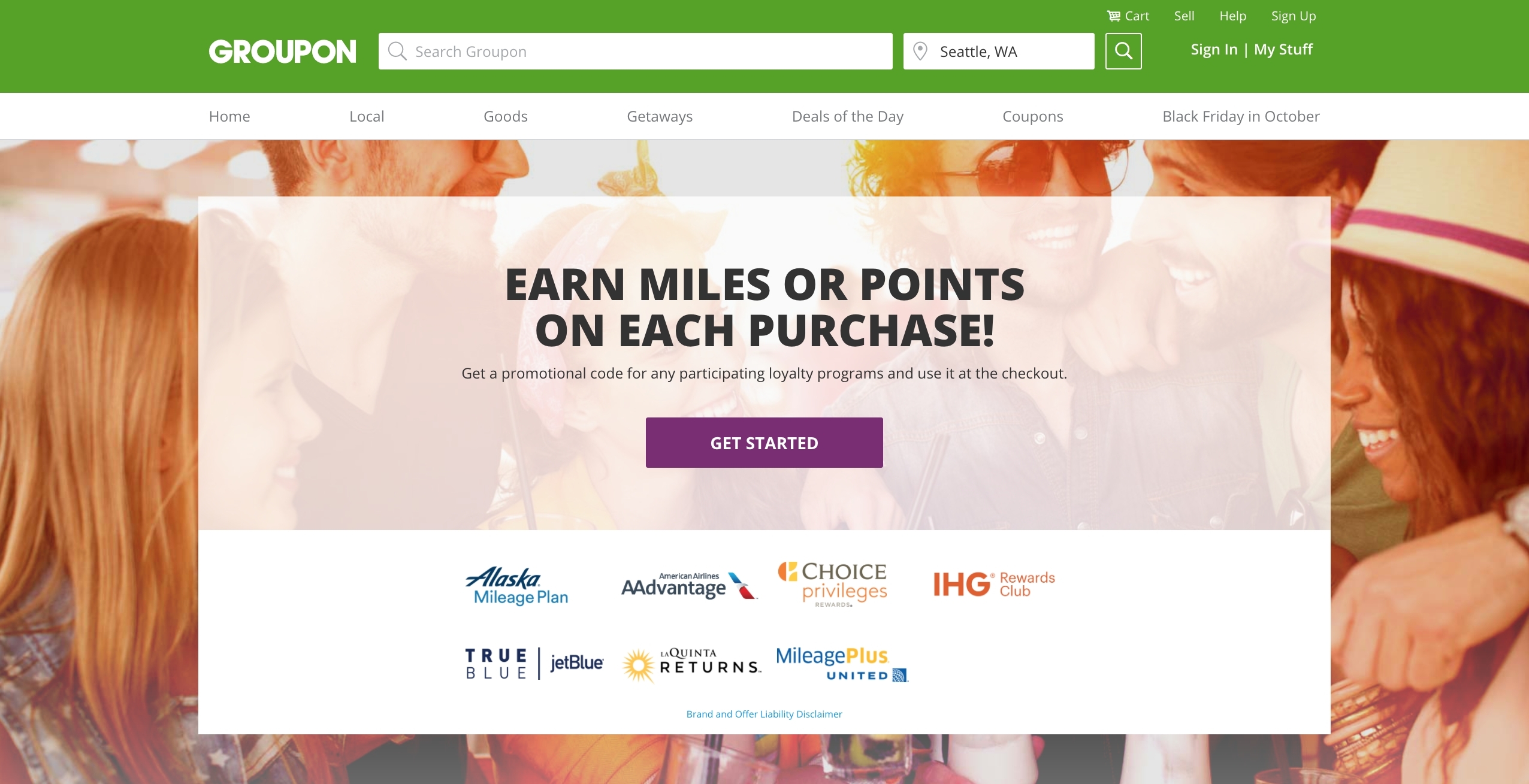Go to Deals of the Day
Screen dimensions: 1529x784
point(847,116)
